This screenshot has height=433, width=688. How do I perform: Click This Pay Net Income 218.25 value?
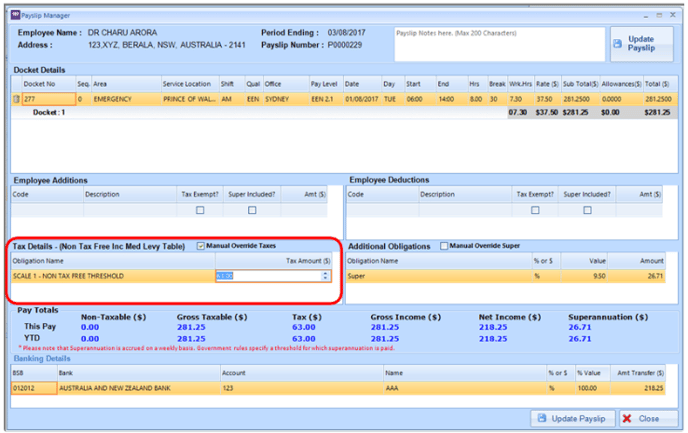click(493, 327)
